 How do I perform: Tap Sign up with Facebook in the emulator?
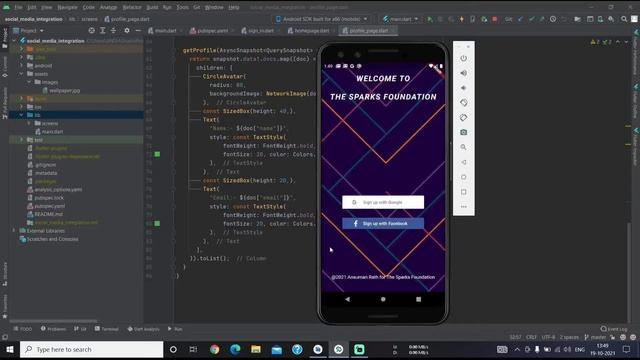pos(383,224)
